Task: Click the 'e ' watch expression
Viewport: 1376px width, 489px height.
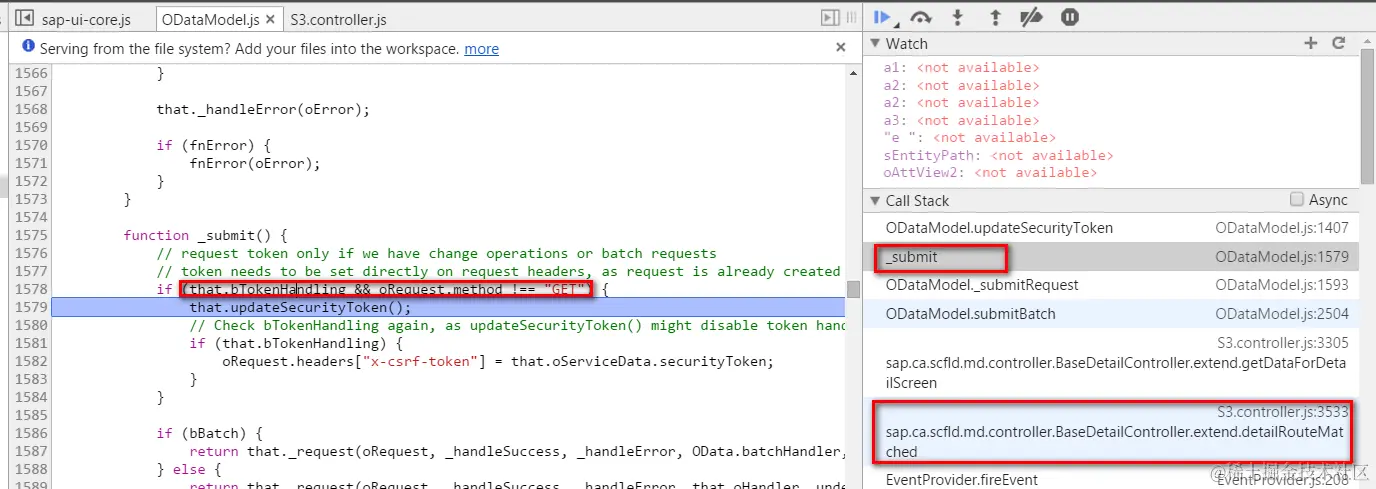Action: pyautogui.click(x=967, y=137)
